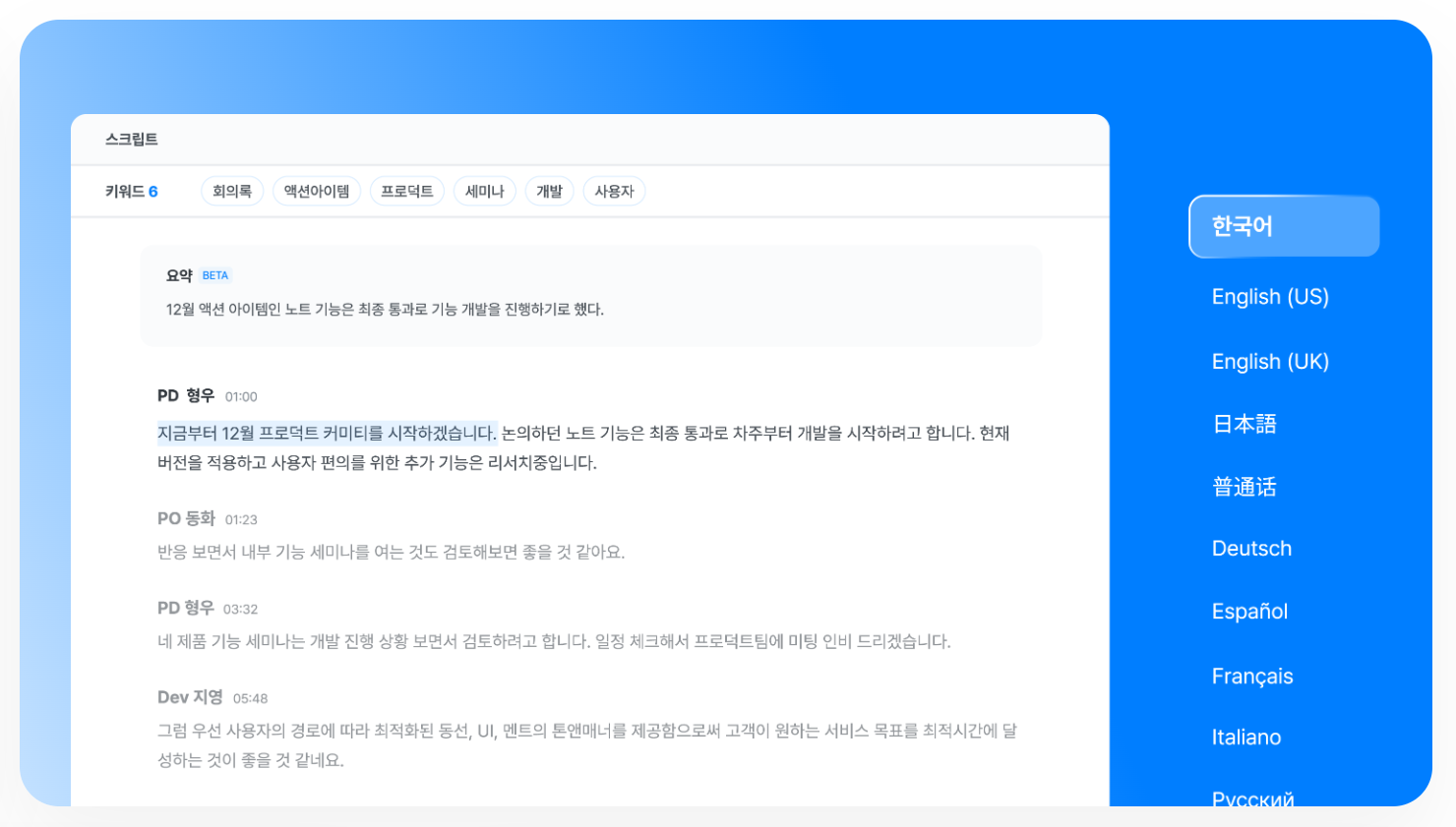Select Deutsch from language list
The height and width of the screenshot is (827, 1456).
tap(1251, 549)
